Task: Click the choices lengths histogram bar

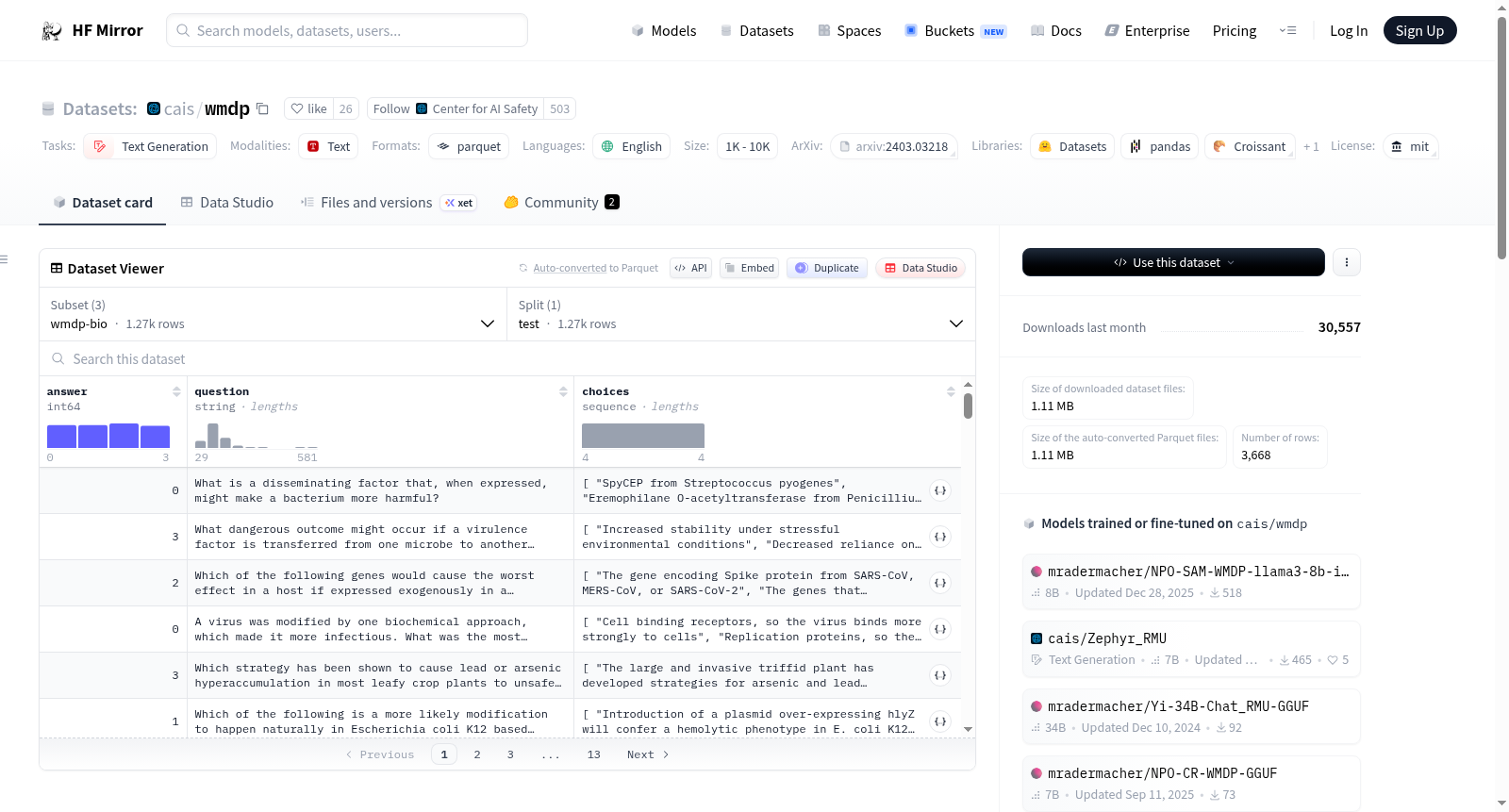Action: click(x=643, y=436)
